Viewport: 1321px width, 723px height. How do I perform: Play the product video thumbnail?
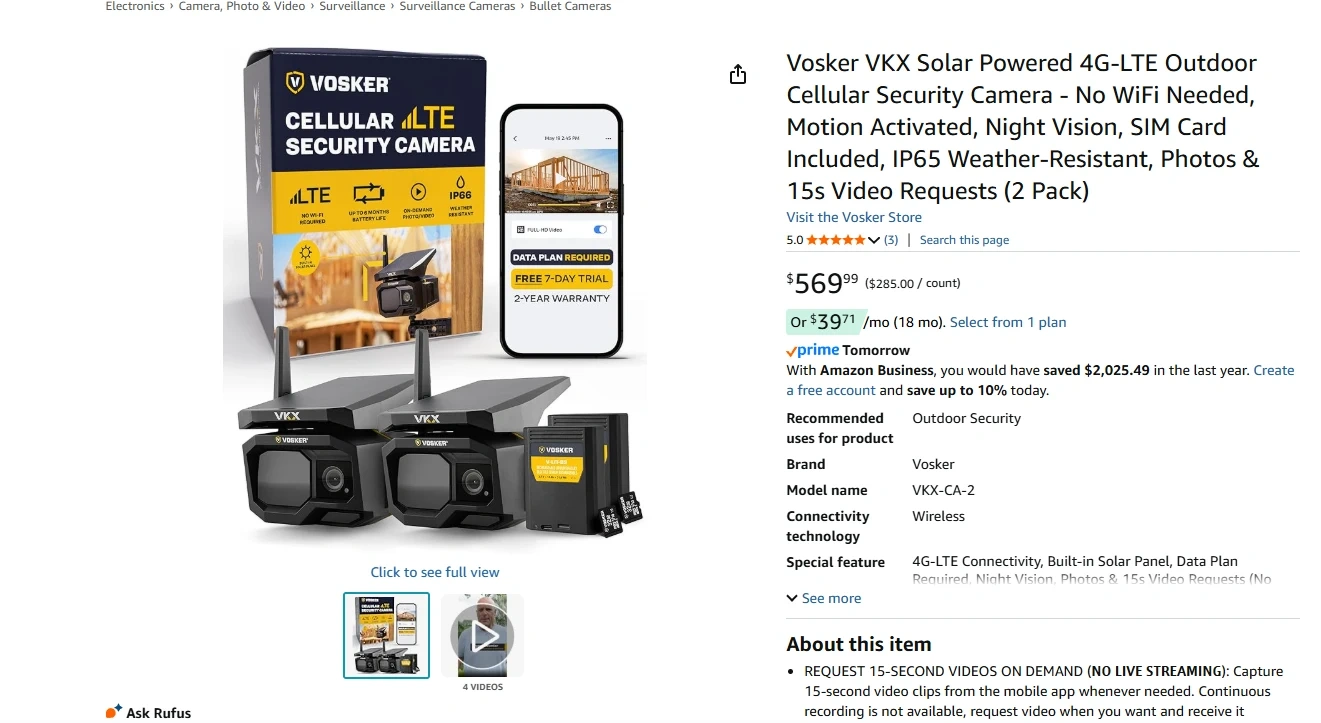click(x=482, y=636)
